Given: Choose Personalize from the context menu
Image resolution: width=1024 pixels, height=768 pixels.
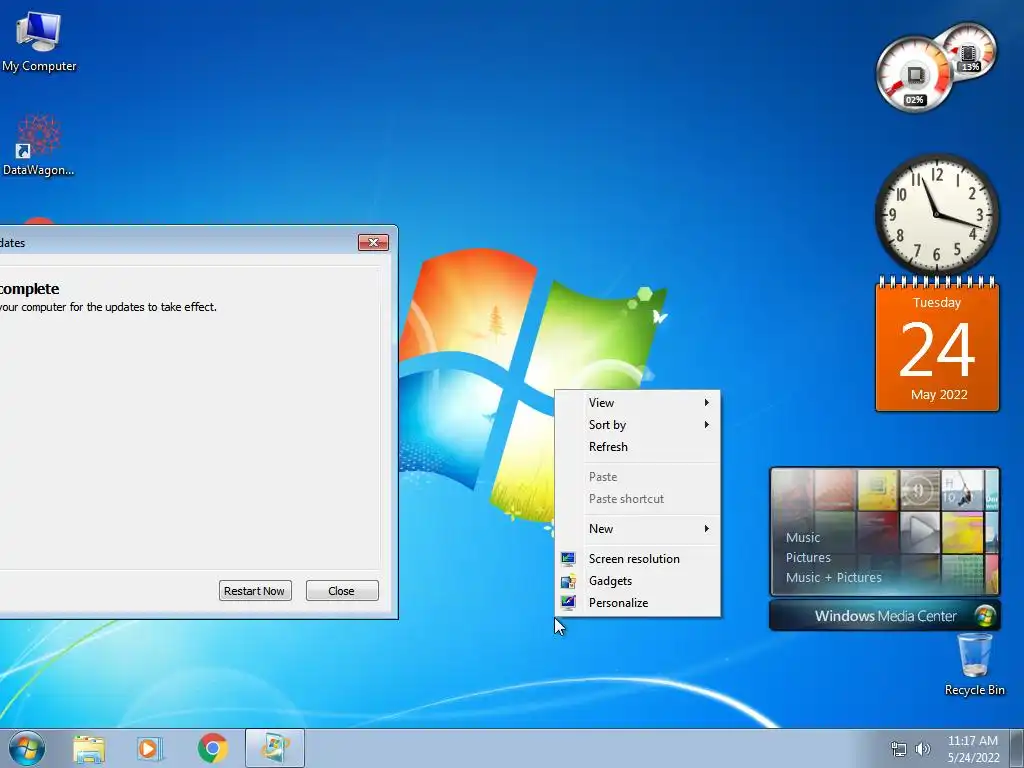Looking at the screenshot, I should (637, 603).
